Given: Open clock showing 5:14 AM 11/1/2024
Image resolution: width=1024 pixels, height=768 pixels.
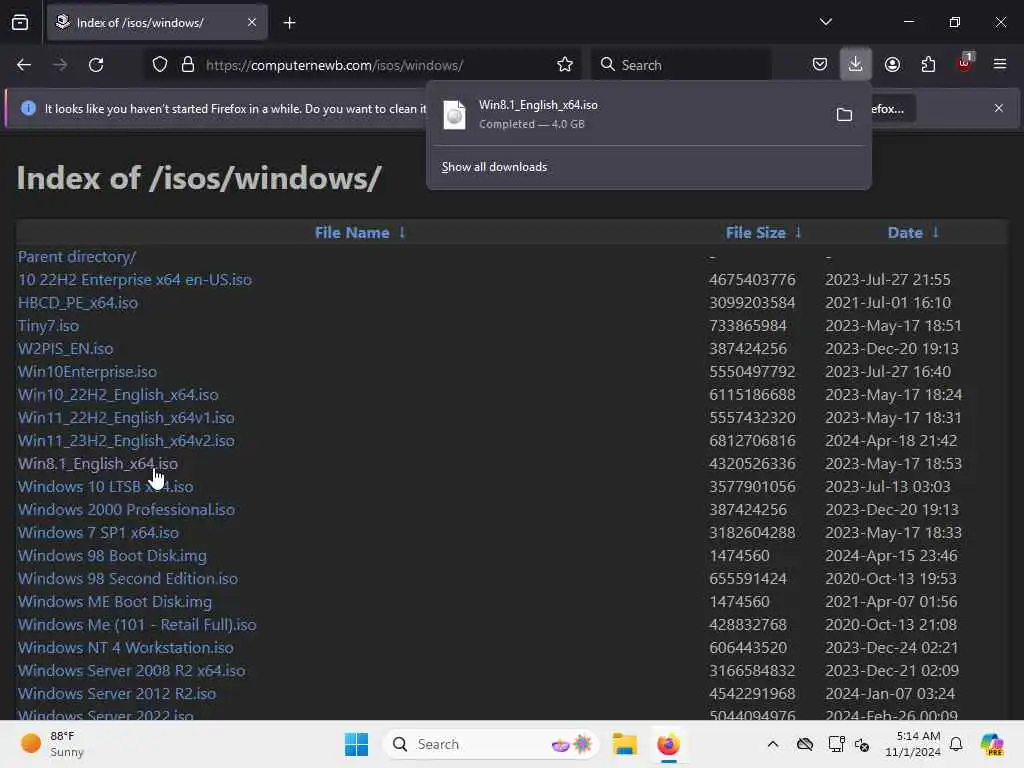Looking at the screenshot, I should click(913, 744).
